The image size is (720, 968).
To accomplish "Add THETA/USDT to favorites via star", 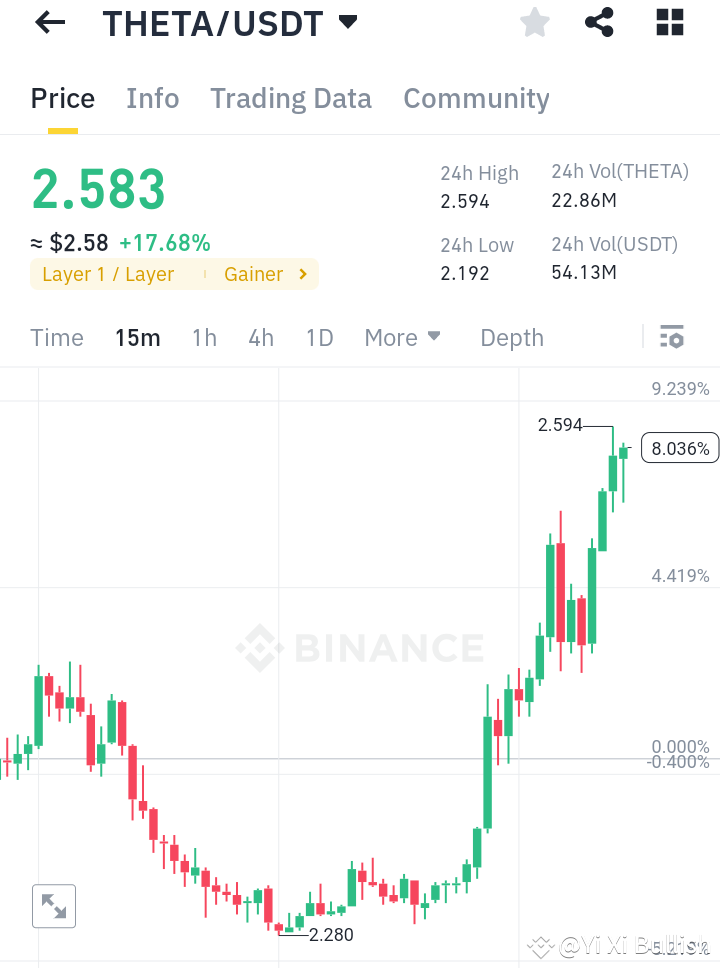I will 534,22.
